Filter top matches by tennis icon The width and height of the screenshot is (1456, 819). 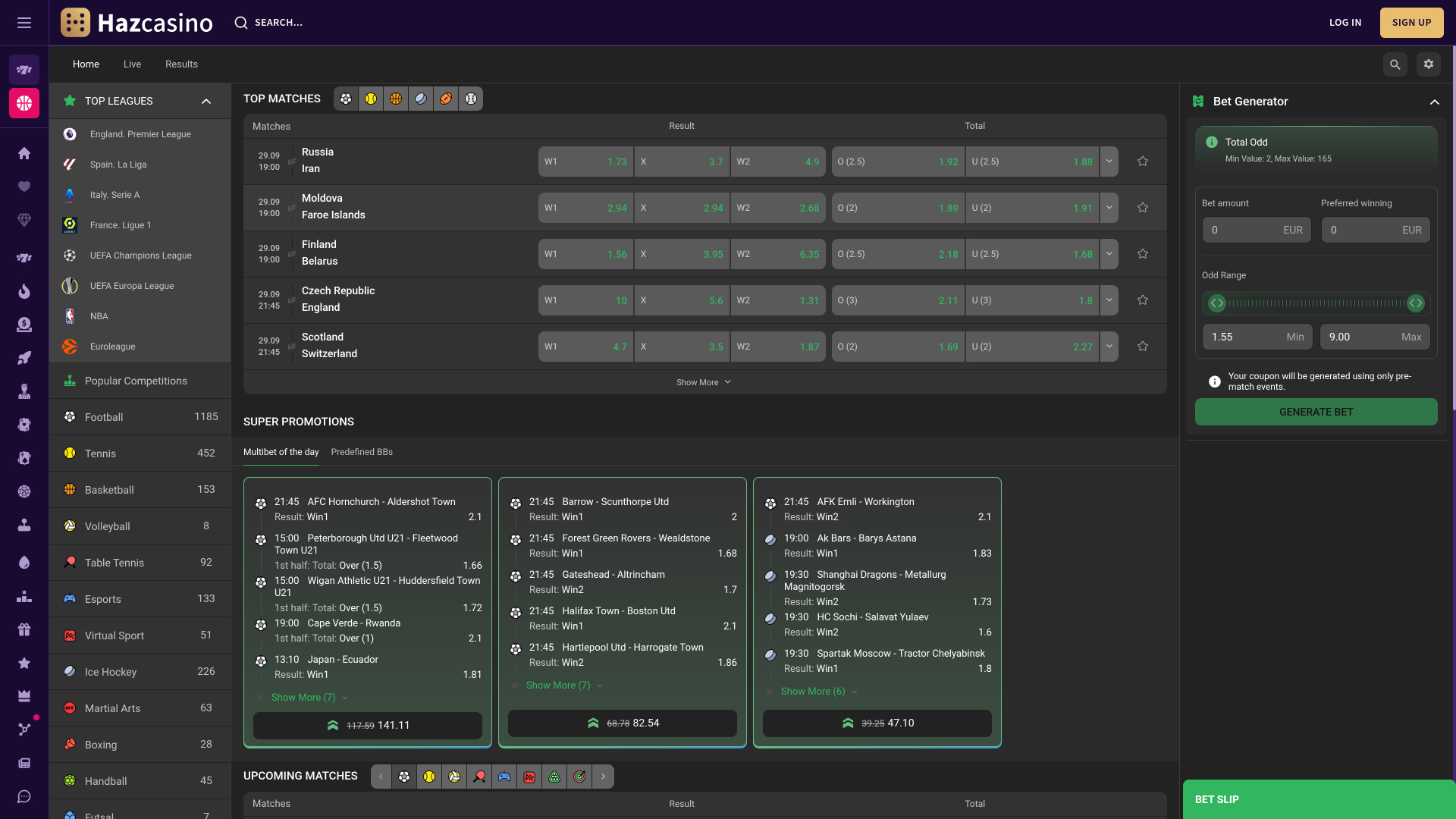coord(371,99)
